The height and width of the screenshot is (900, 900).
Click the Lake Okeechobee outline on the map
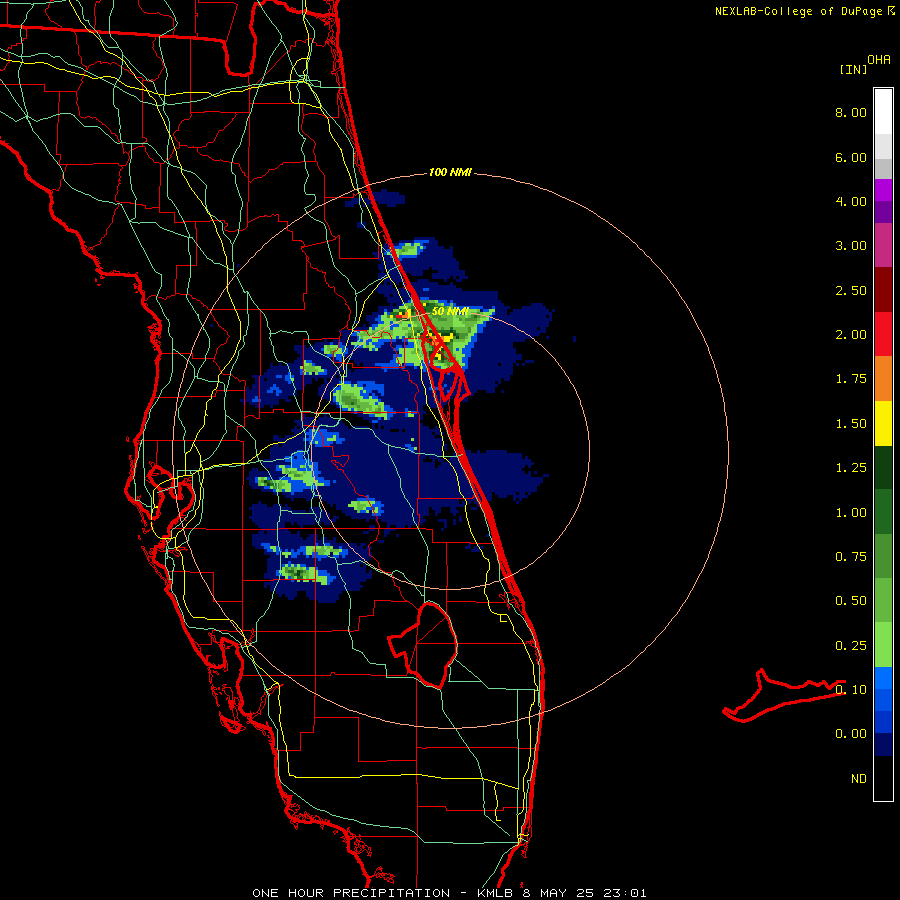tap(424, 646)
